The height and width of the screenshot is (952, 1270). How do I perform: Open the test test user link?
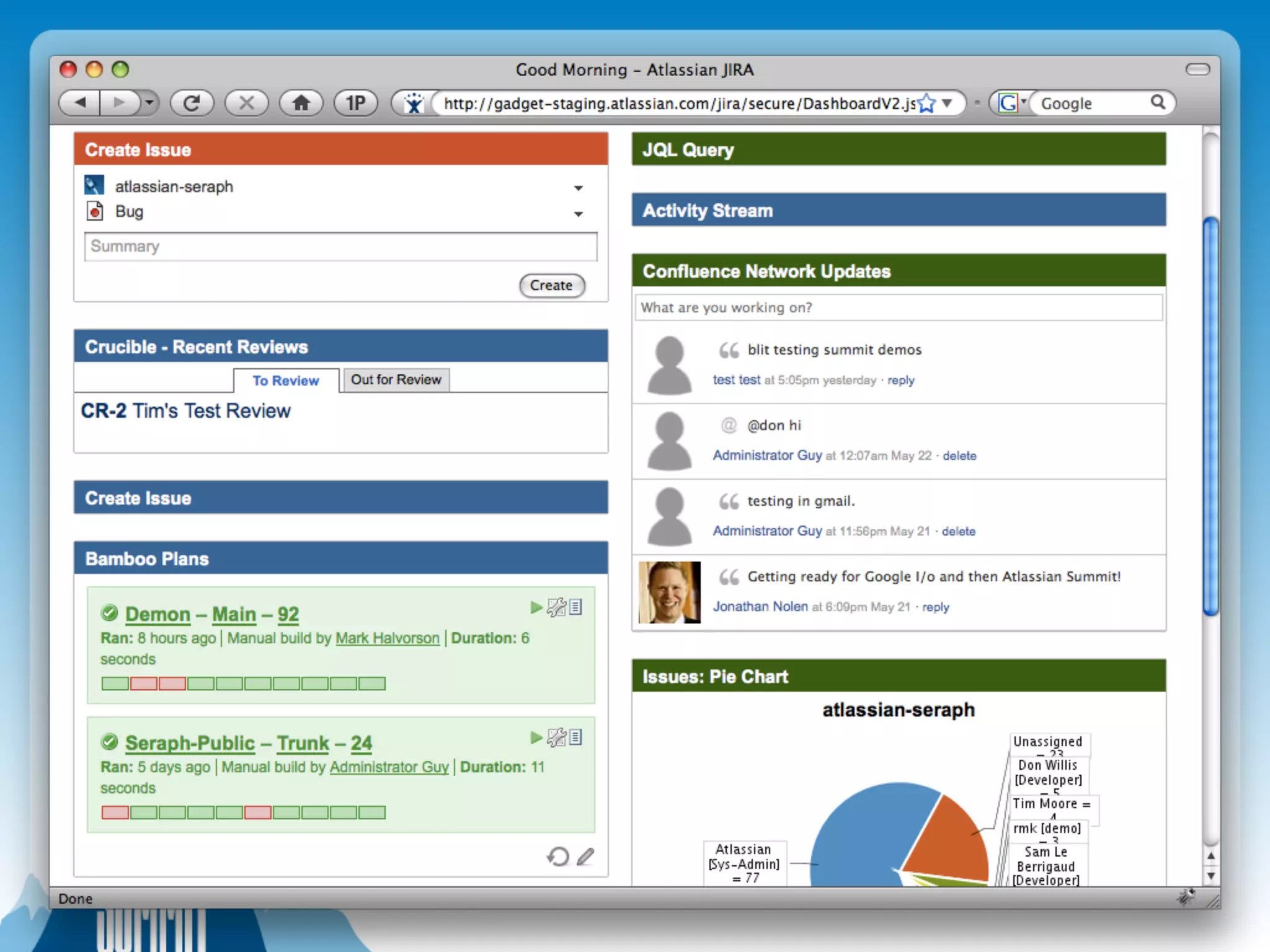coord(736,380)
